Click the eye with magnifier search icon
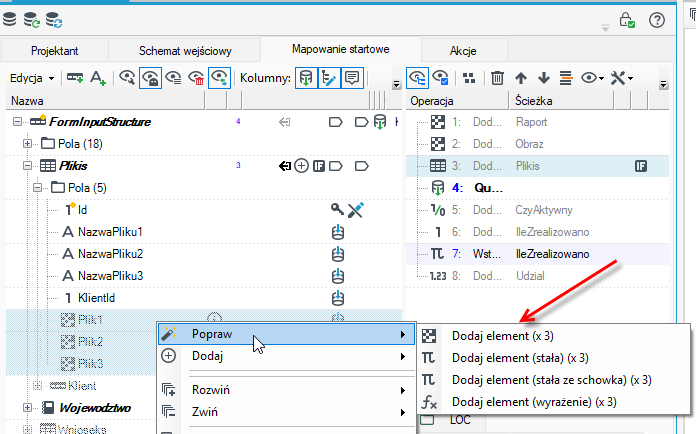 [x=127, y=78]
